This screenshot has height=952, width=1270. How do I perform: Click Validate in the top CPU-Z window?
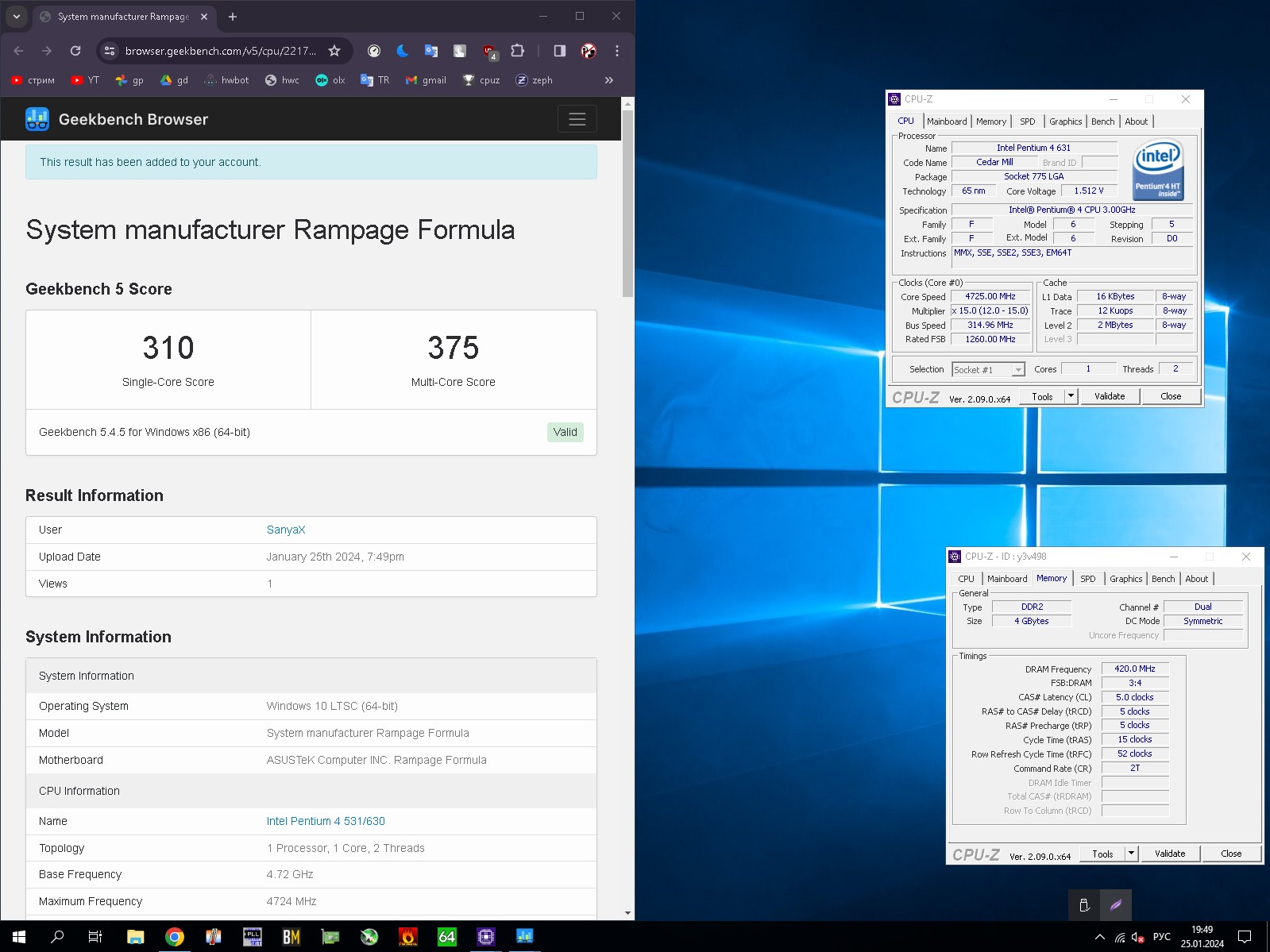click(1110, 396)
